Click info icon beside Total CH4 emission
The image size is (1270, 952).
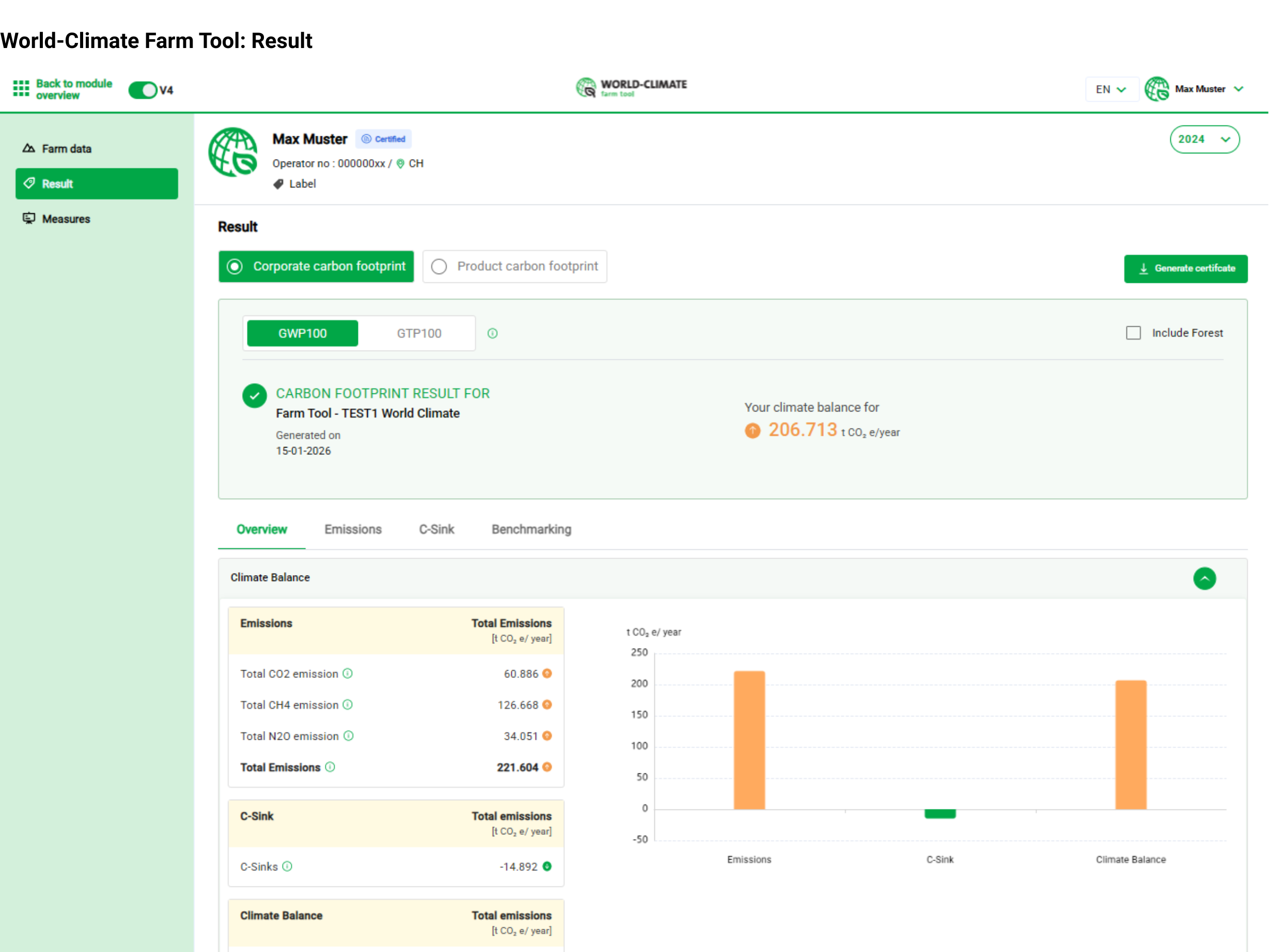(348, 705)
